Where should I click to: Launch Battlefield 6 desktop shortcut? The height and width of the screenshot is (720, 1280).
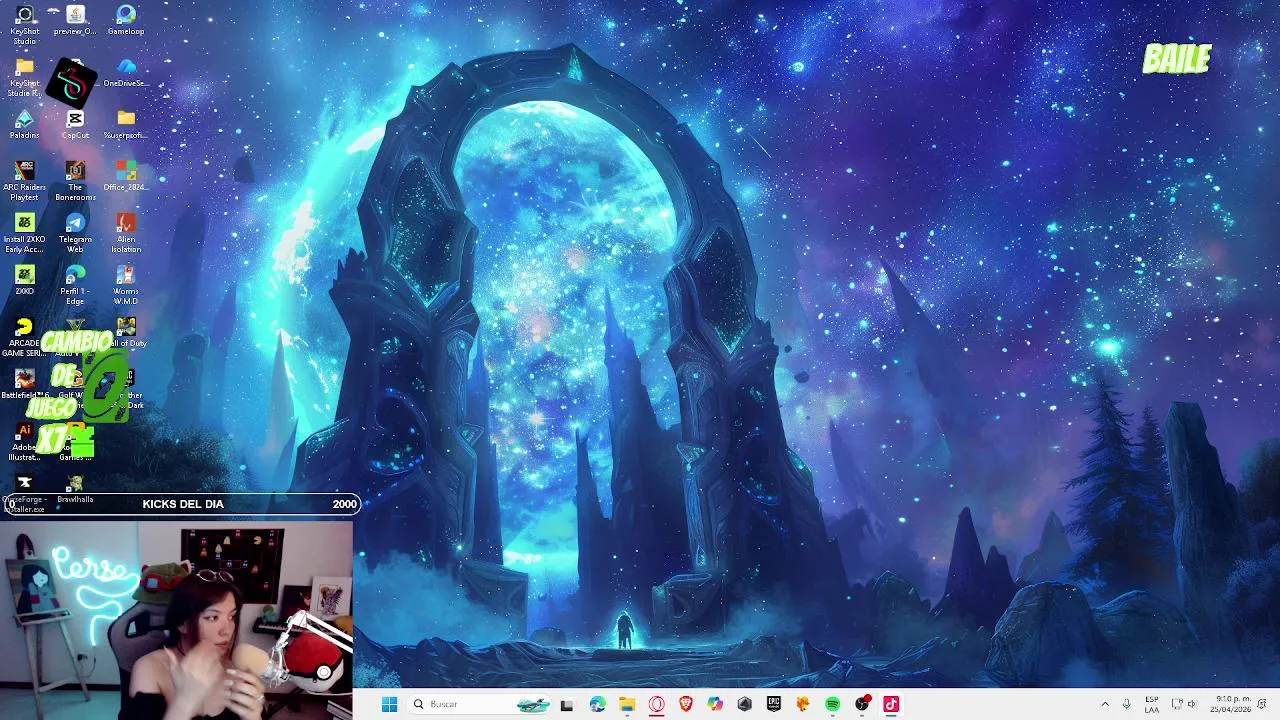click(x=24, y=384)
